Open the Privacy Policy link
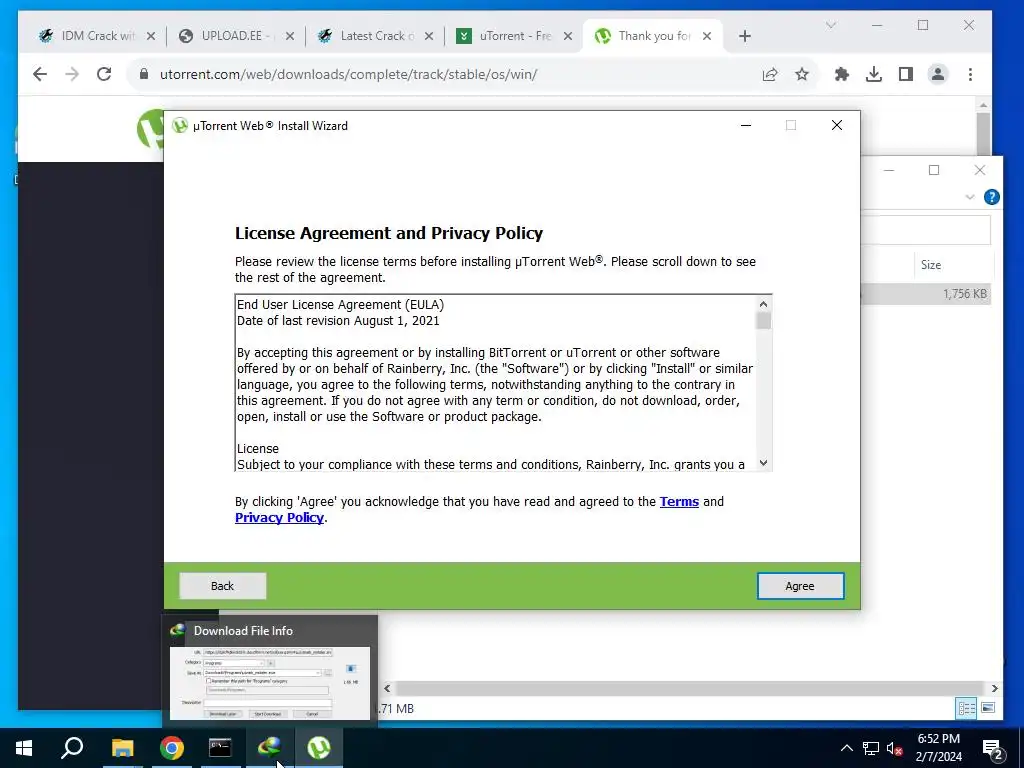 (x=280, y=517)
